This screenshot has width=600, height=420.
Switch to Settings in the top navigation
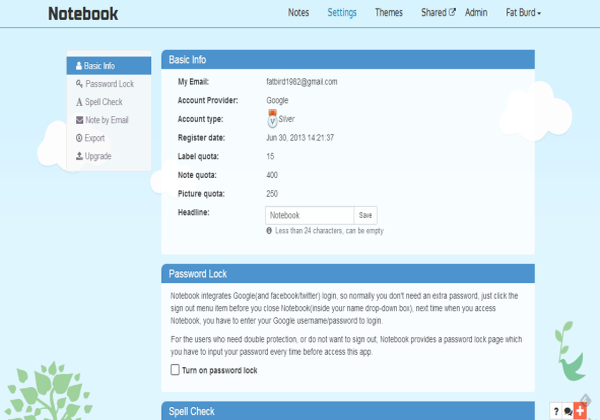[x=342, y=13]
